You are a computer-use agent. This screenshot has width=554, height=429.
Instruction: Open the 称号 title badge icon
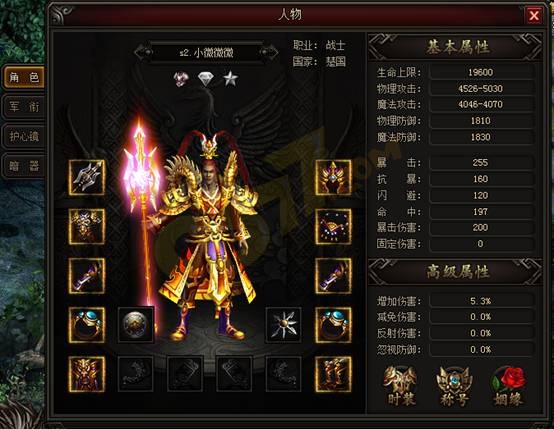click(x=454, y=386)
